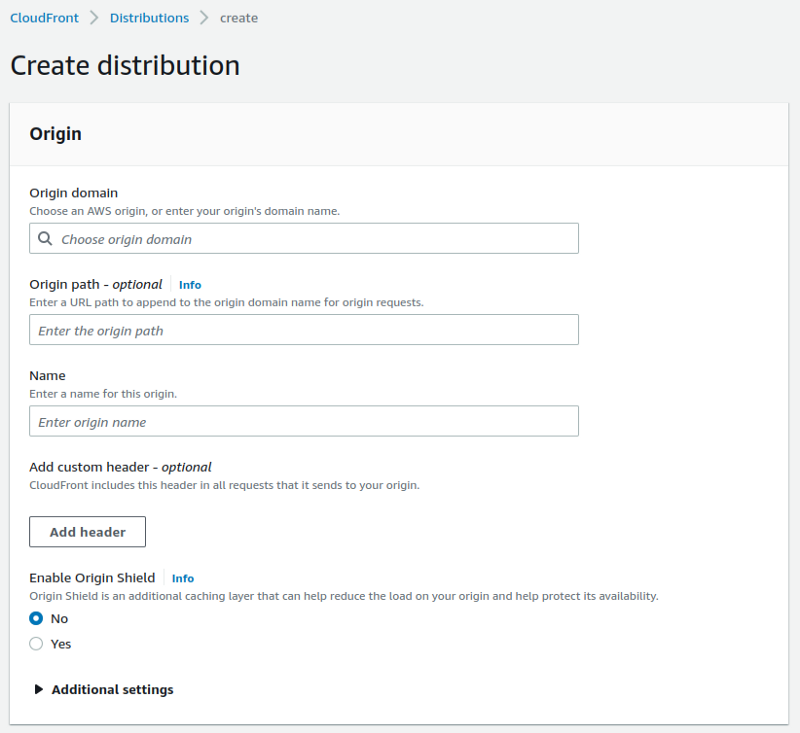The height and width of the screenshot is (733, 800).
Task: Click the create breadcrumb item
Action: pyautogui.click(x=239, y=18)
